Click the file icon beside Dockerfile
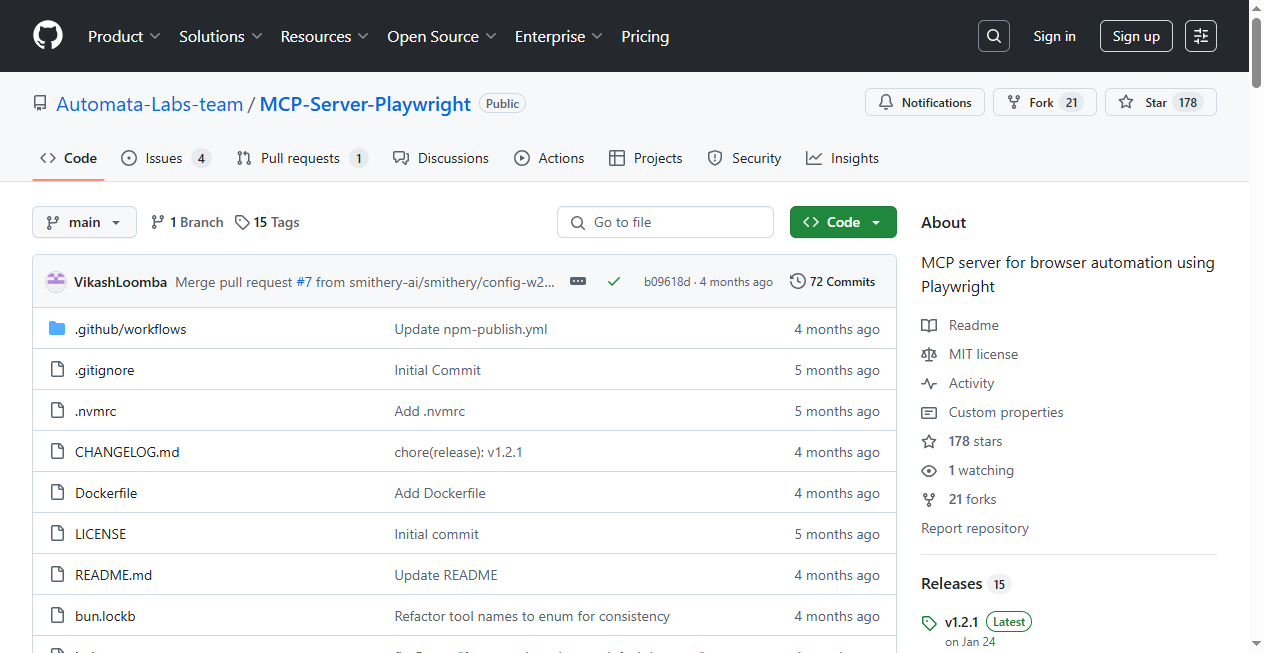 pyautogui.click(x=57, y=493)
